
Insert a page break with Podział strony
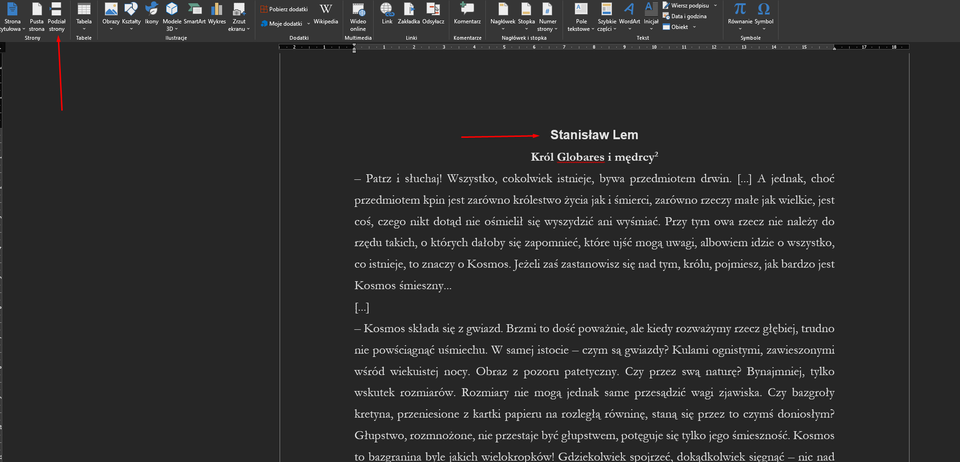point(56,17)
